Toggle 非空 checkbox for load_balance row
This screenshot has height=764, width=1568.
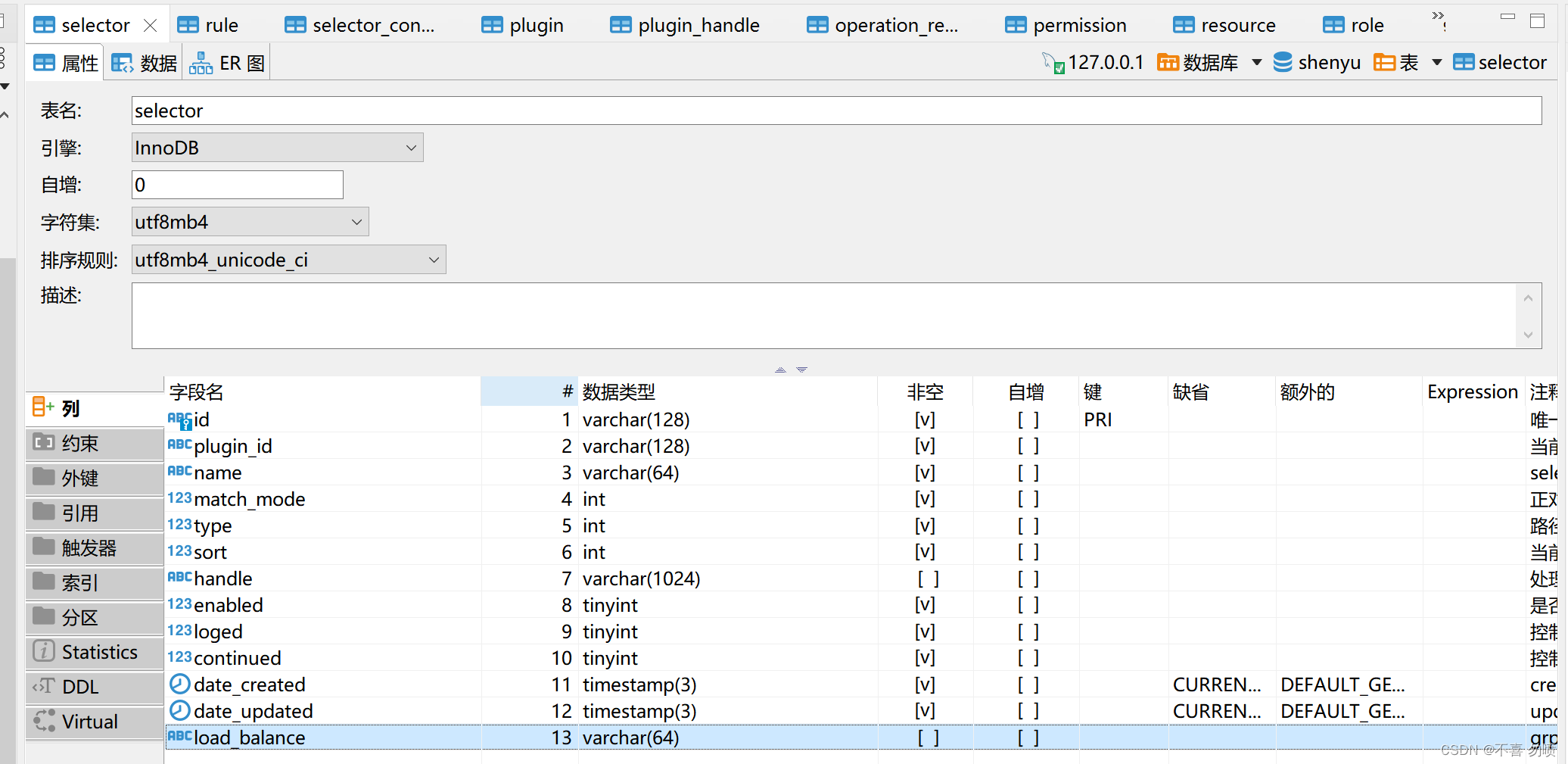[x=928, y=737]
